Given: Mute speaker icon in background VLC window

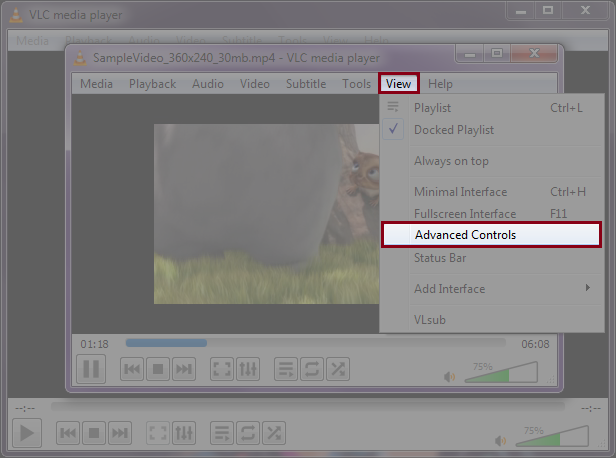Looking at the screenshot, I should point(500,441).
